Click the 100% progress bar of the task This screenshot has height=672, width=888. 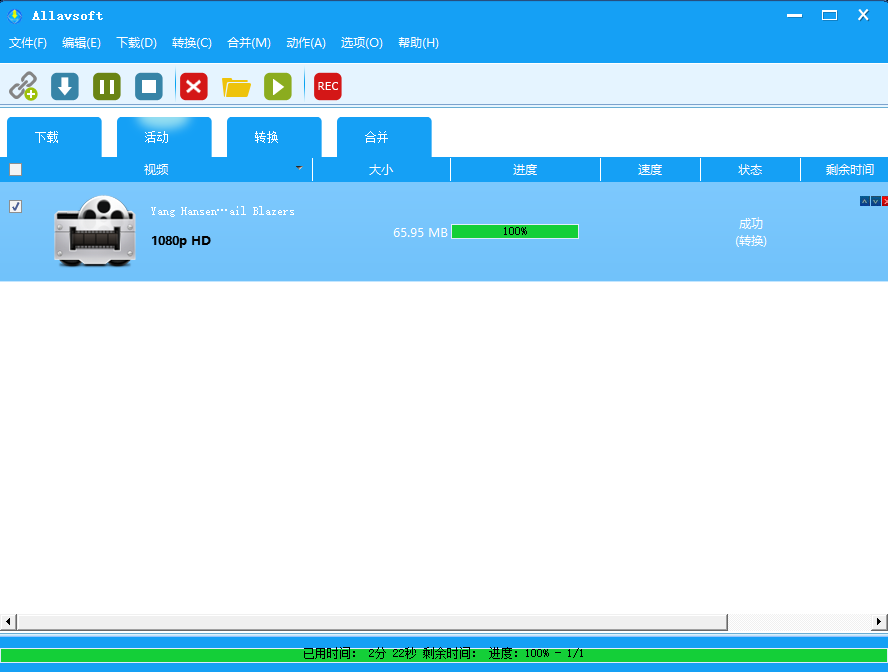(514, 232)
